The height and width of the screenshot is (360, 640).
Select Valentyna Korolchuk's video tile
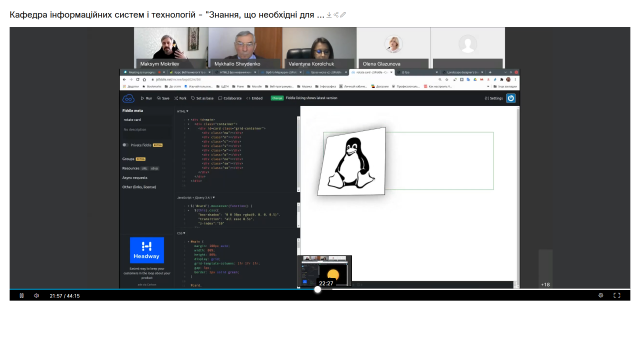tap(320, 48)
